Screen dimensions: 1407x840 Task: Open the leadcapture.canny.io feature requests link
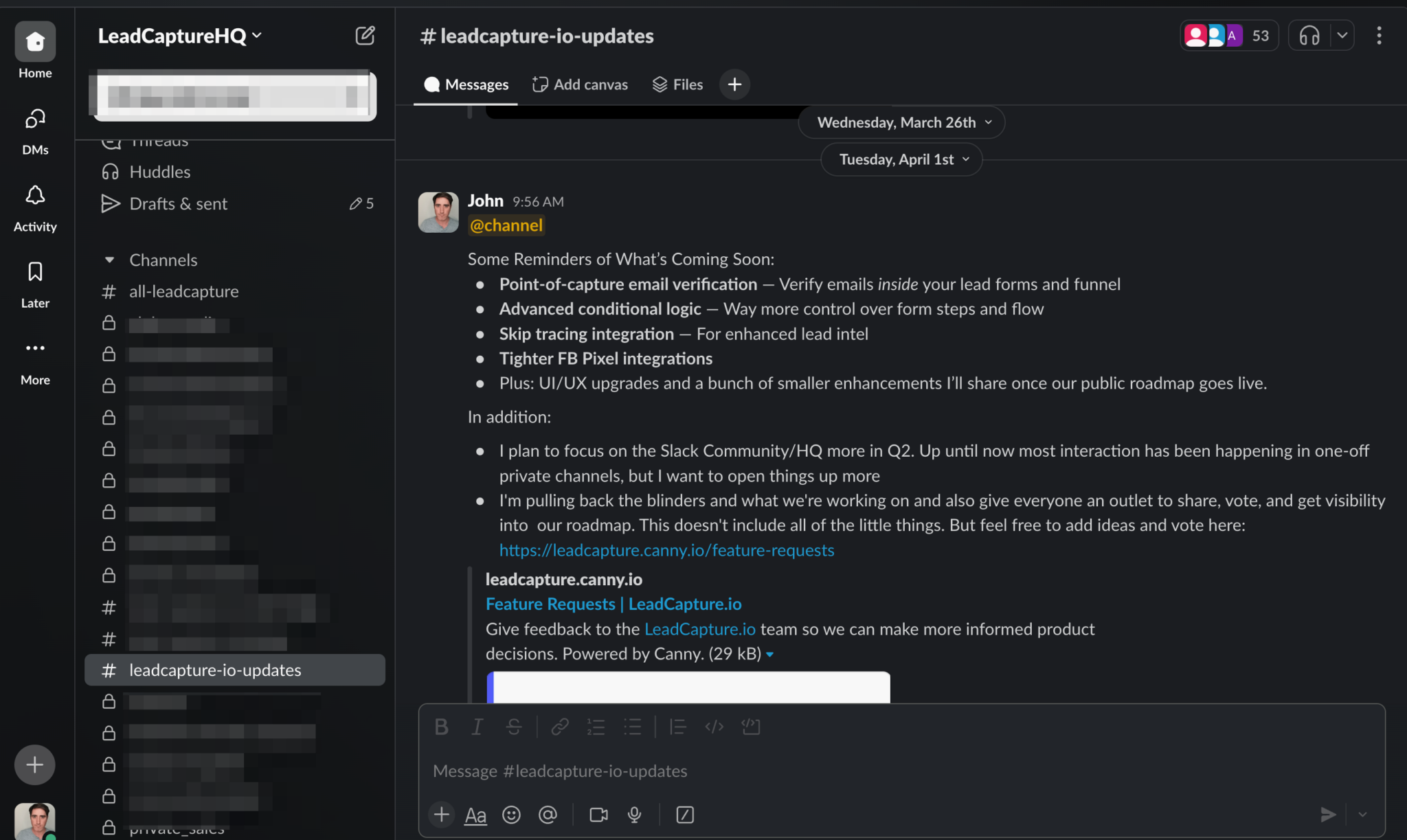click(666, 549)
